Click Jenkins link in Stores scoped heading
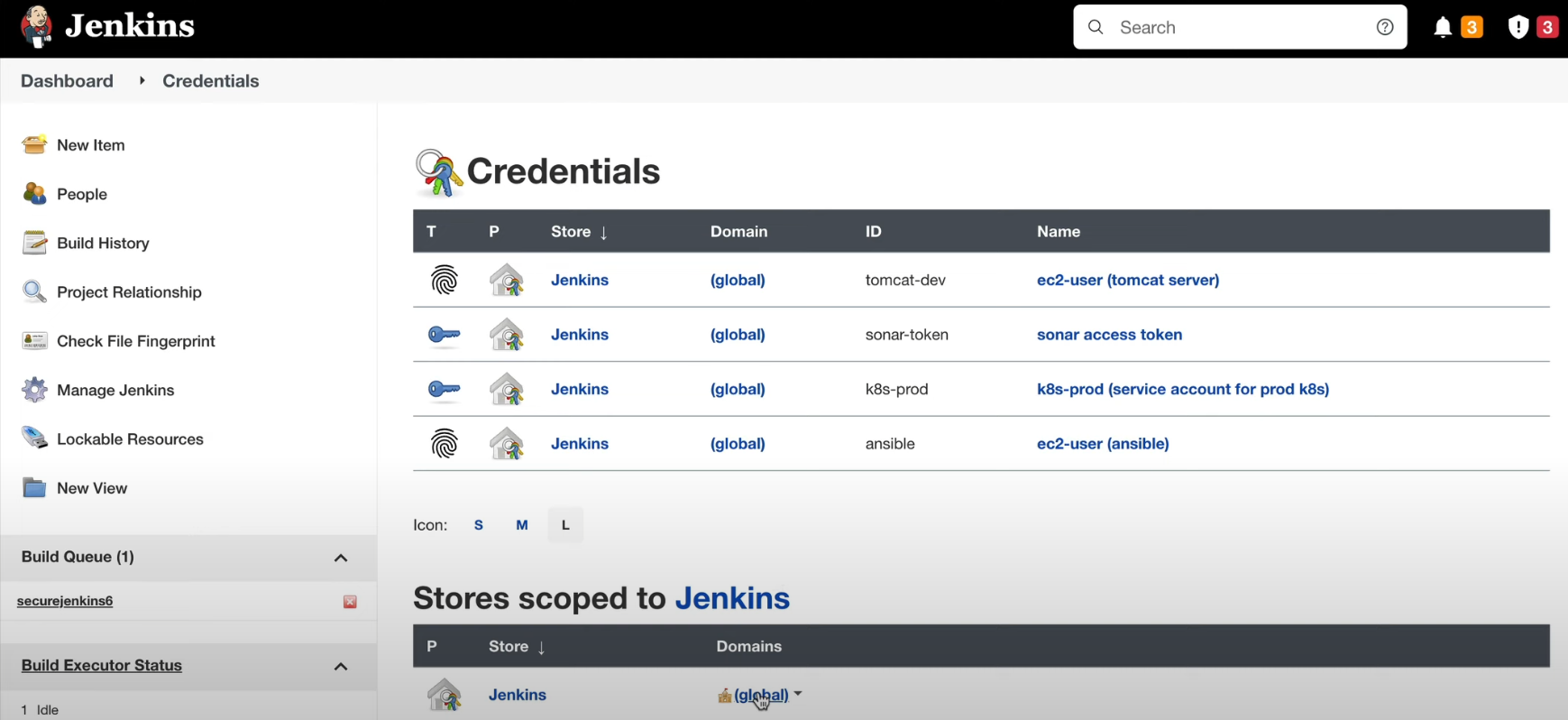 [x=732, y=598]
